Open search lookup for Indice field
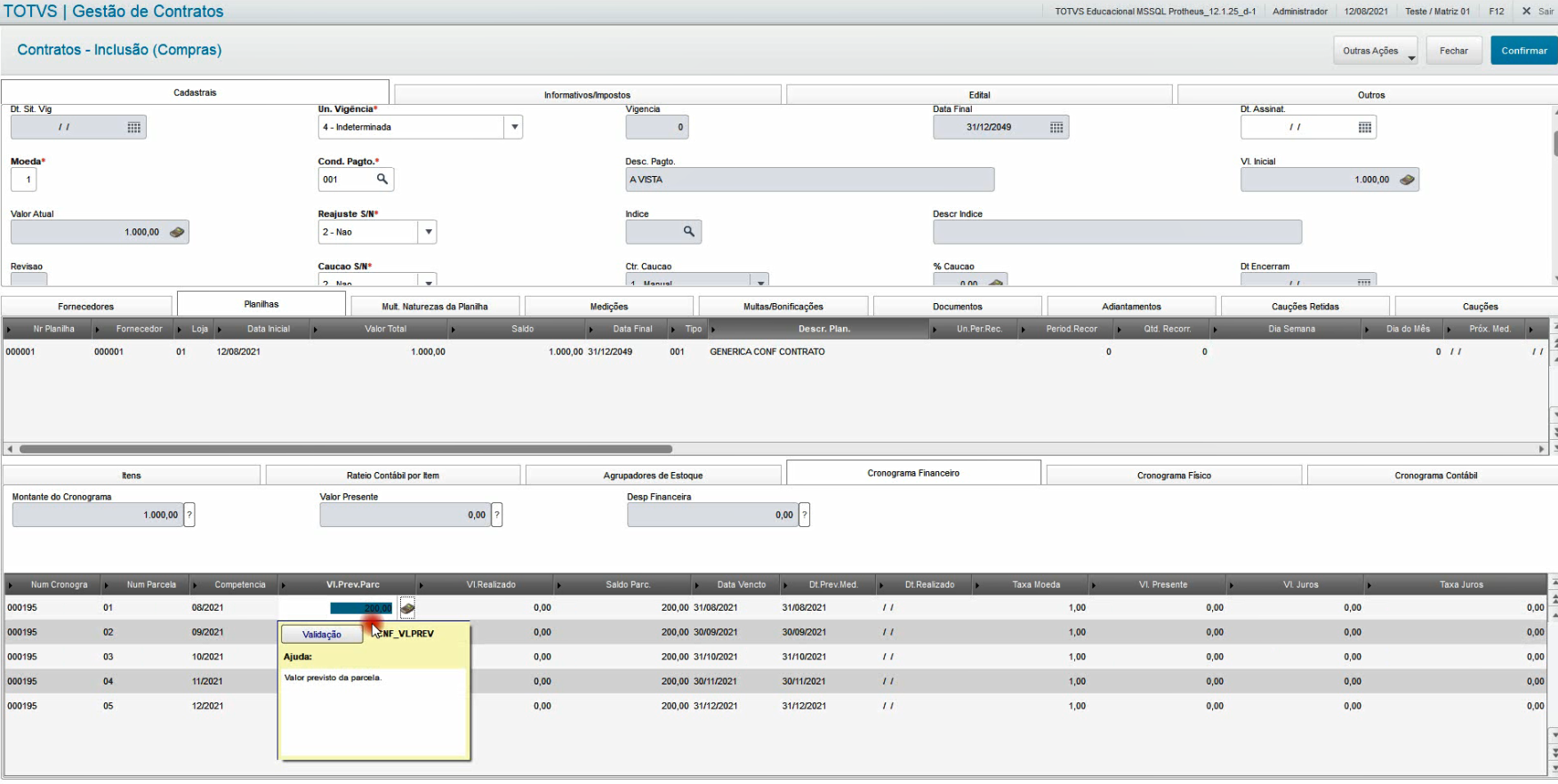1558x784 pixels. [688, 232]
